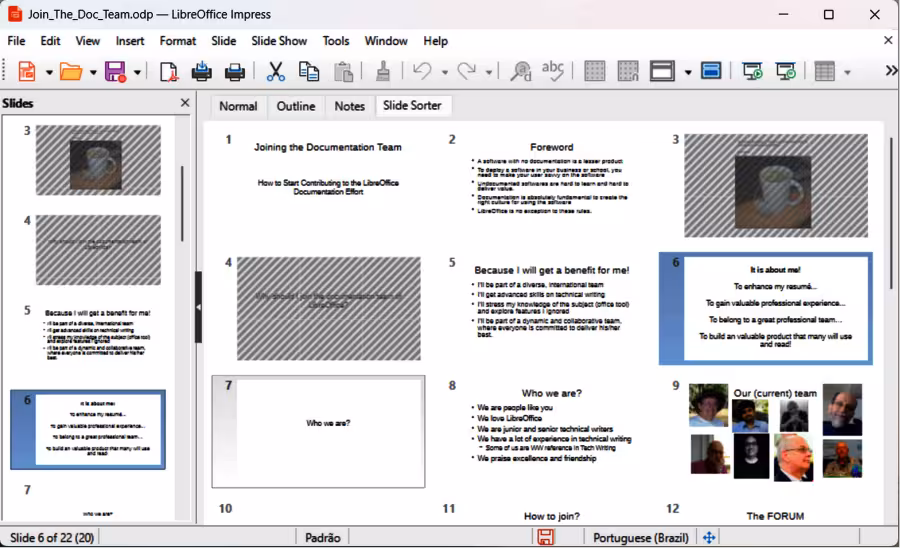Open the New document dropdown arrow
The height and width of the screenshot is (548, 900).
49,72
